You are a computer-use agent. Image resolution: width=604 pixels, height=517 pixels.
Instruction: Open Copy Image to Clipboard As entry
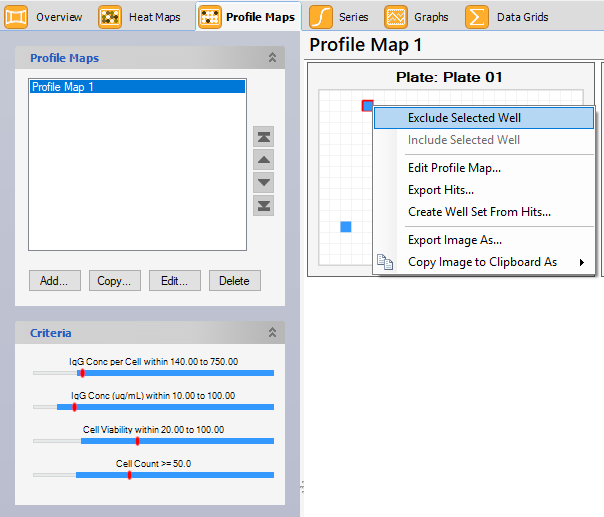click(484, 262)
